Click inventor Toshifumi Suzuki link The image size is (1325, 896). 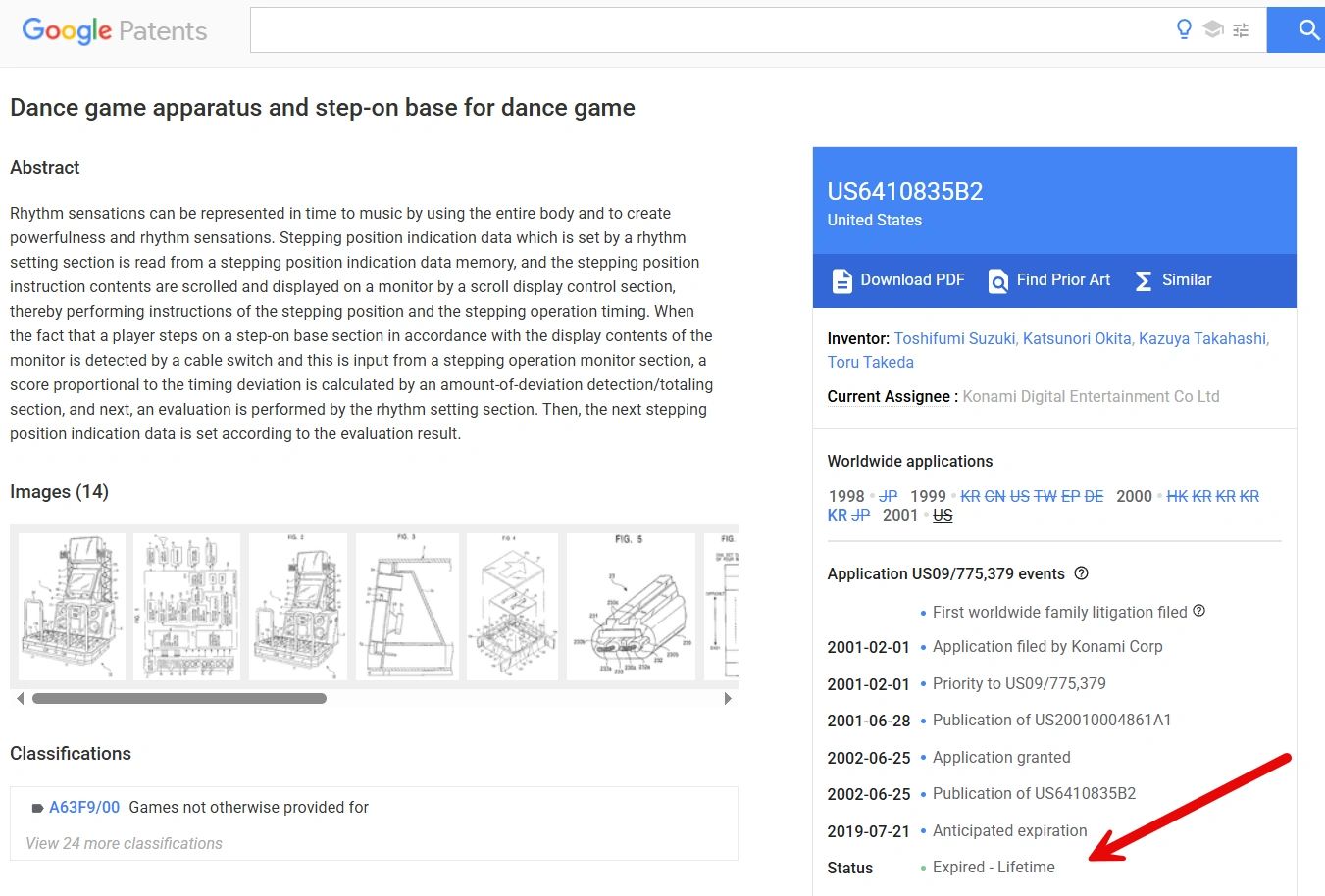955,338
